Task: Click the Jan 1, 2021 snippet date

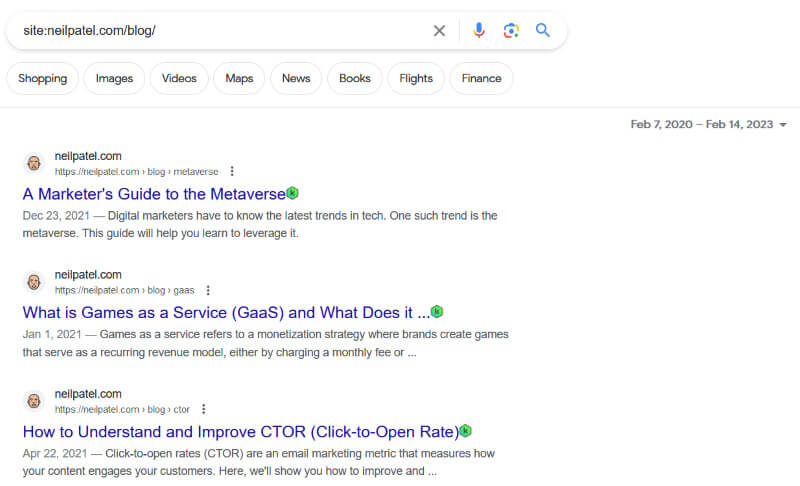Action: tap(52, 334)
